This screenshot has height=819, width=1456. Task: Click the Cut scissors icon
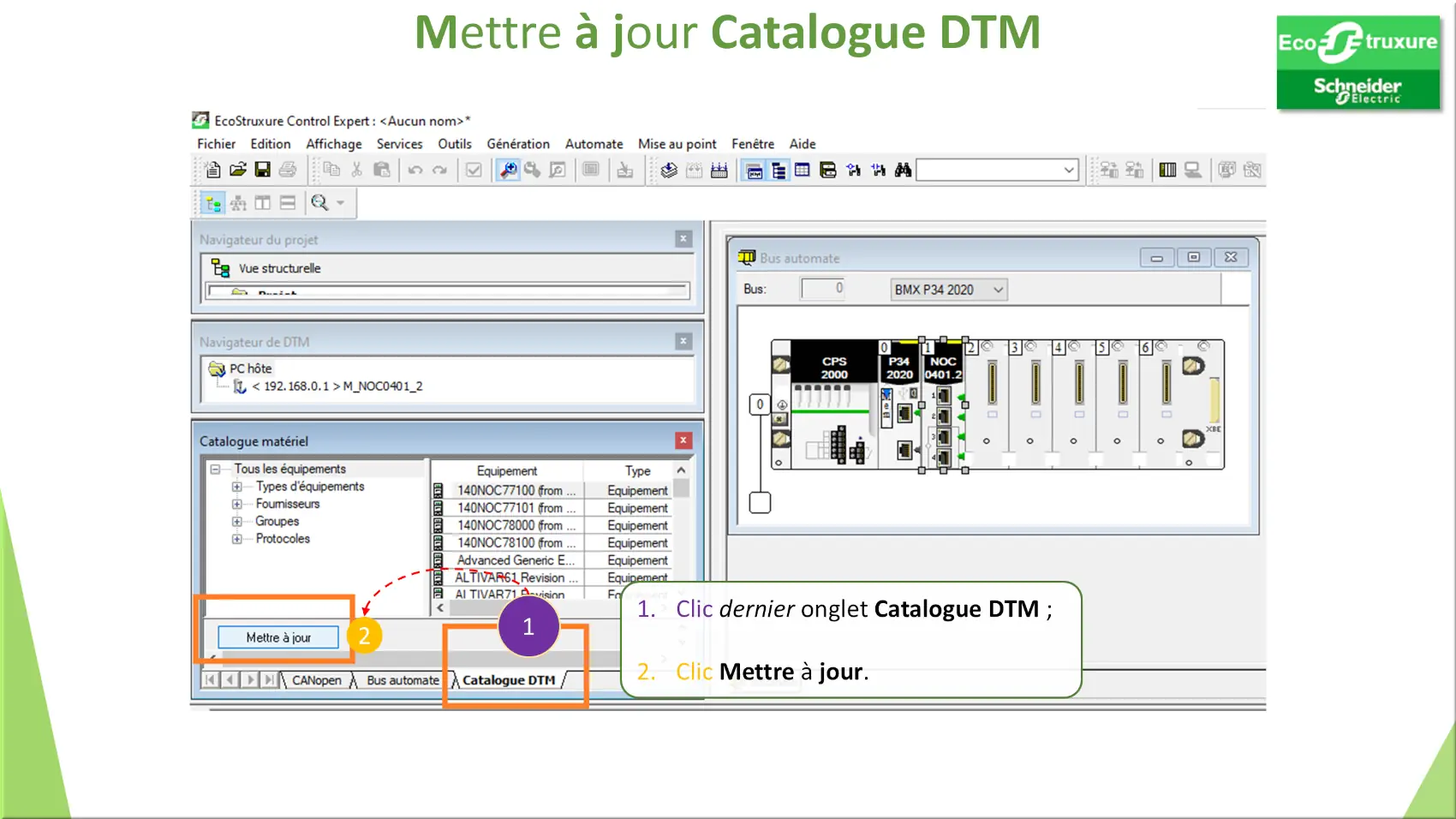356,170
